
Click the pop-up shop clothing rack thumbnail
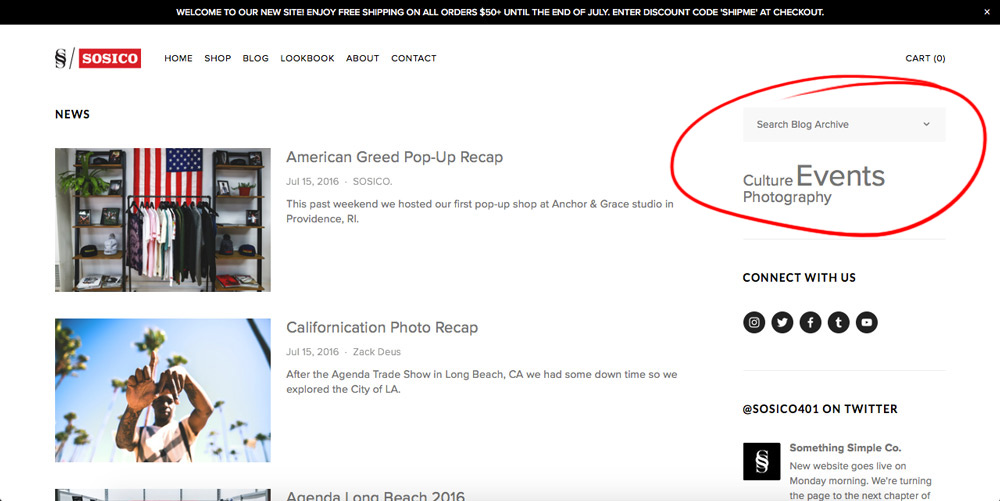[x=163, y=220]
